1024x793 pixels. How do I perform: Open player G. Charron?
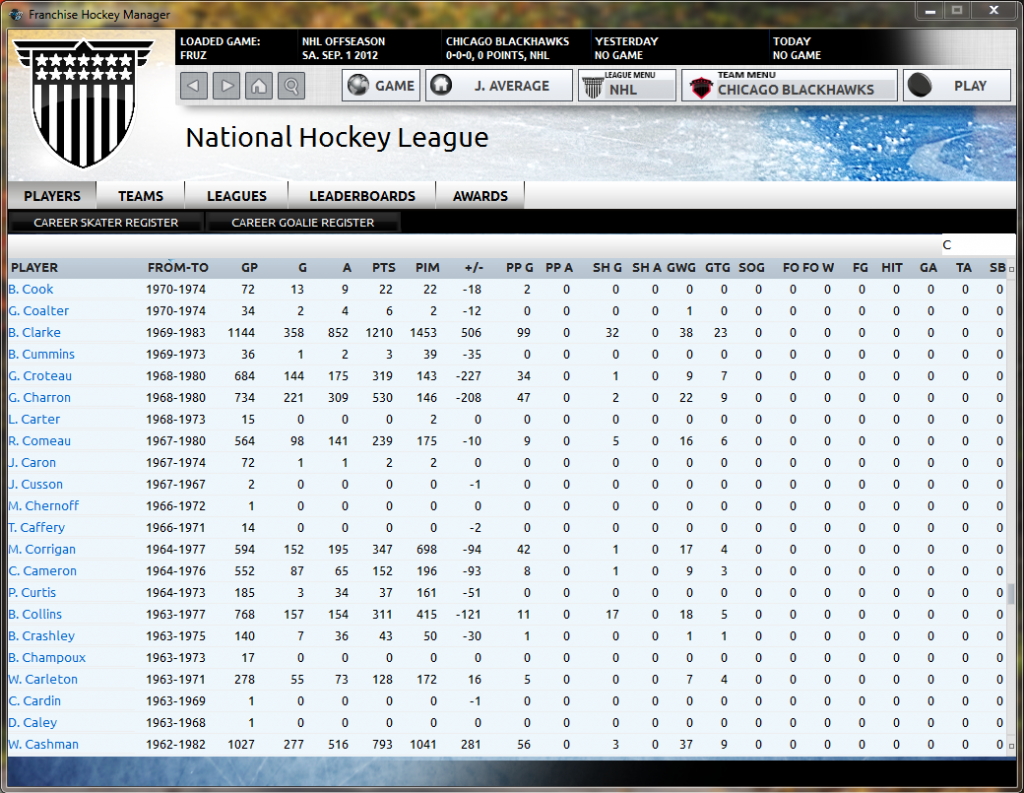[x=39, y=398]
